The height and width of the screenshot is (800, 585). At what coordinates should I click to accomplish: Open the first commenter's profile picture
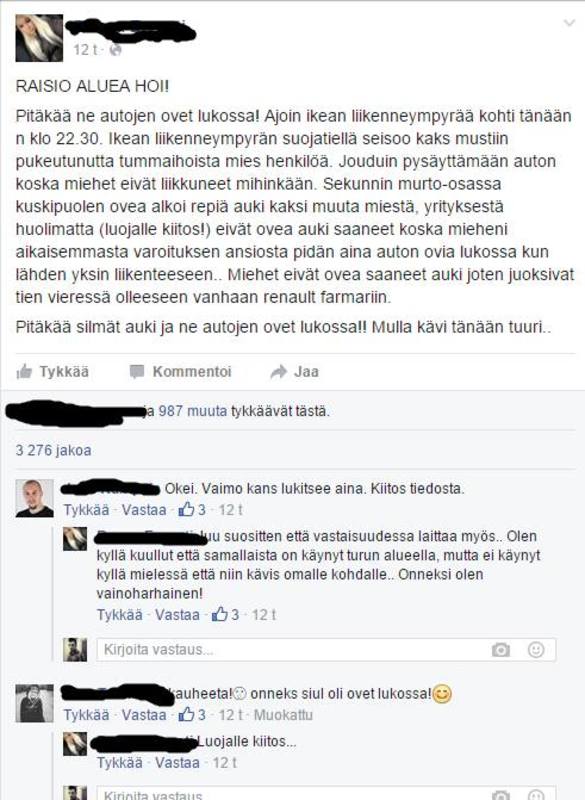[x=34, y=498]
